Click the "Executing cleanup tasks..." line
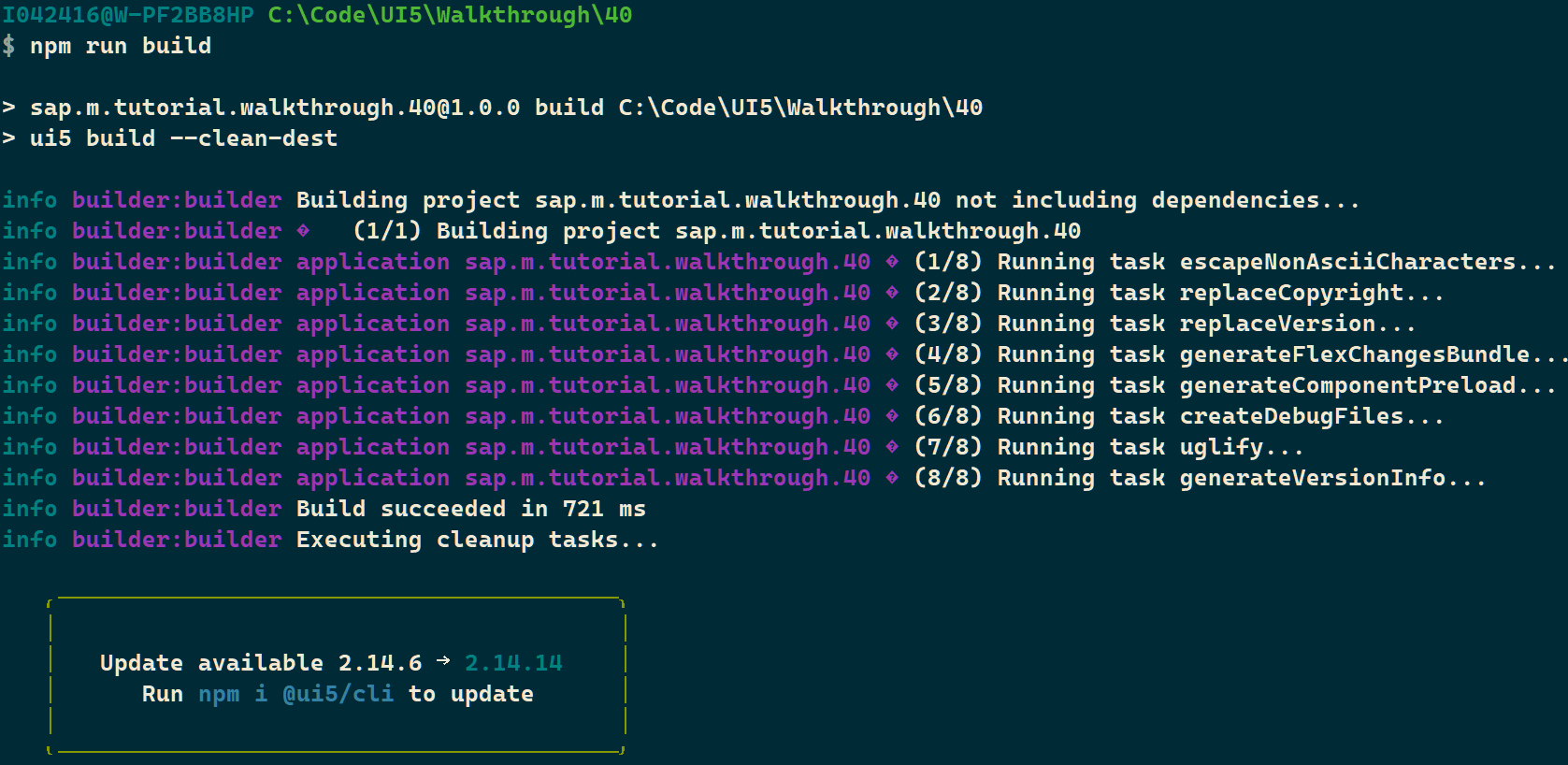This screenshot has width=1568, height=765. (477, 540)
